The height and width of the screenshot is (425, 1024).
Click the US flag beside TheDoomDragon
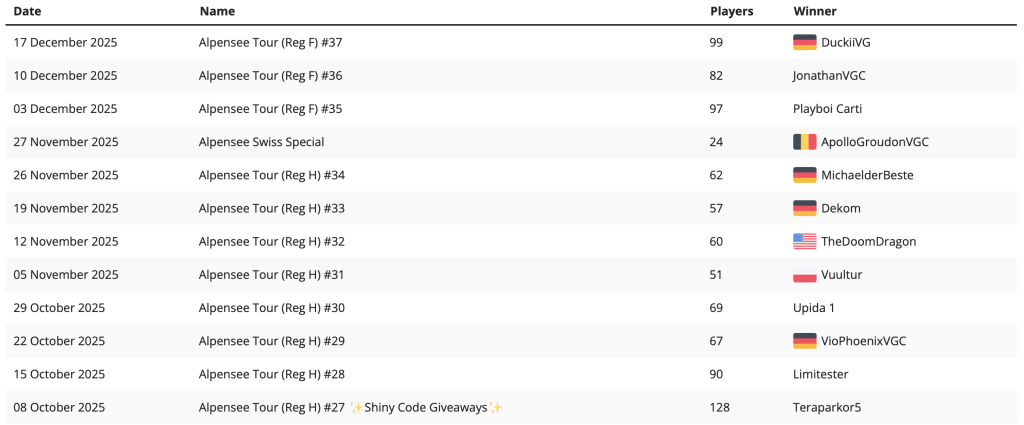pyautogui.click(x=804, y=241)
